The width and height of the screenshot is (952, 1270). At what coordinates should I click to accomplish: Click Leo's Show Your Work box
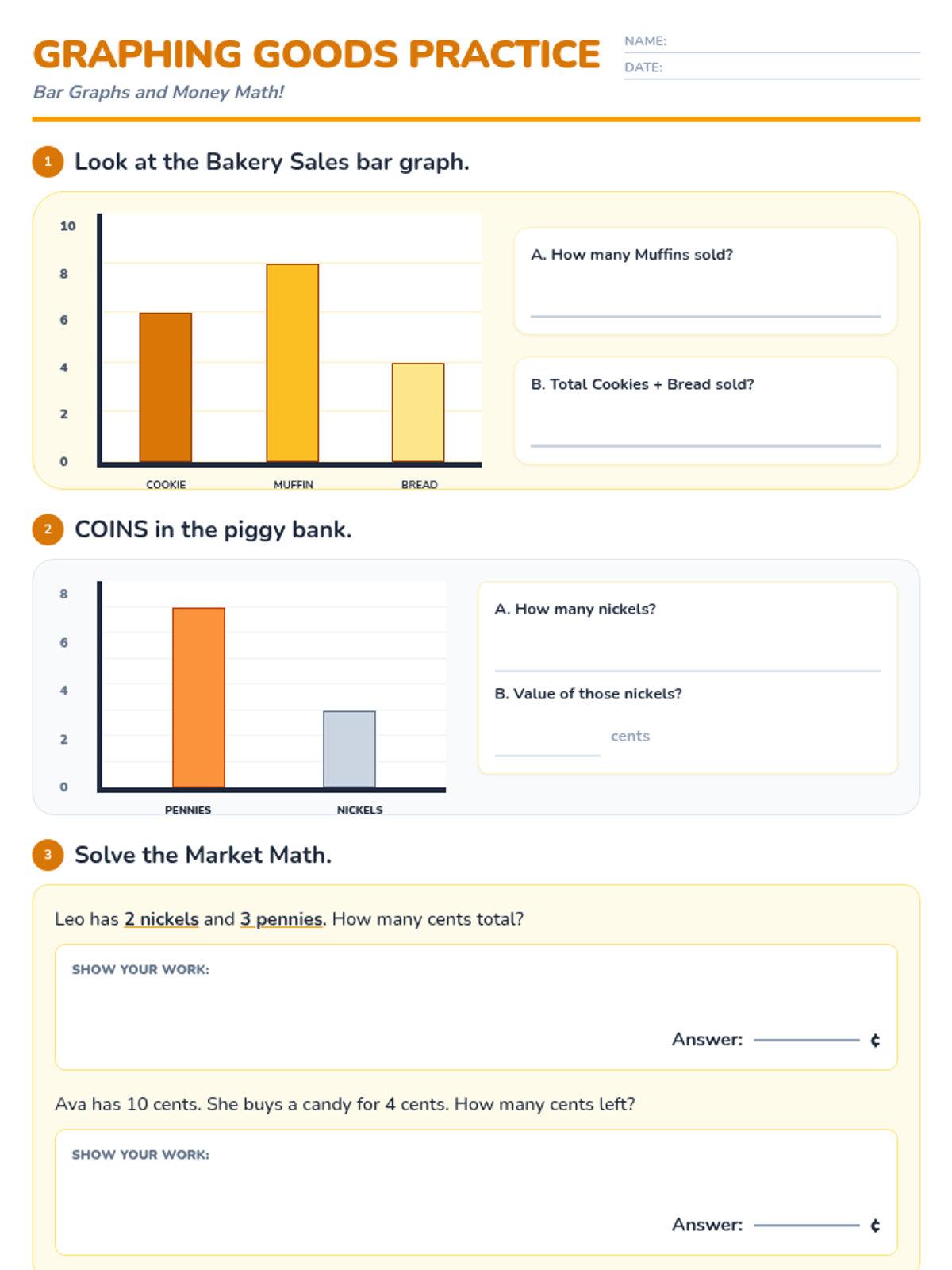tap(476, 1007)
